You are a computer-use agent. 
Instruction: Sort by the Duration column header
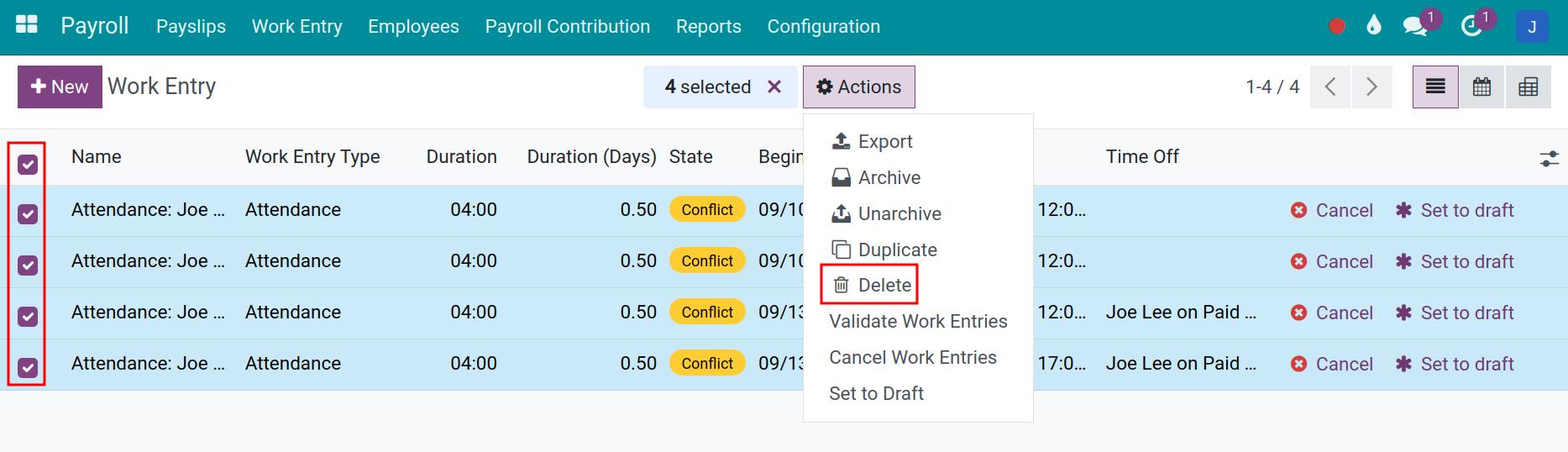pyautogui.click(x=461, y=156)
